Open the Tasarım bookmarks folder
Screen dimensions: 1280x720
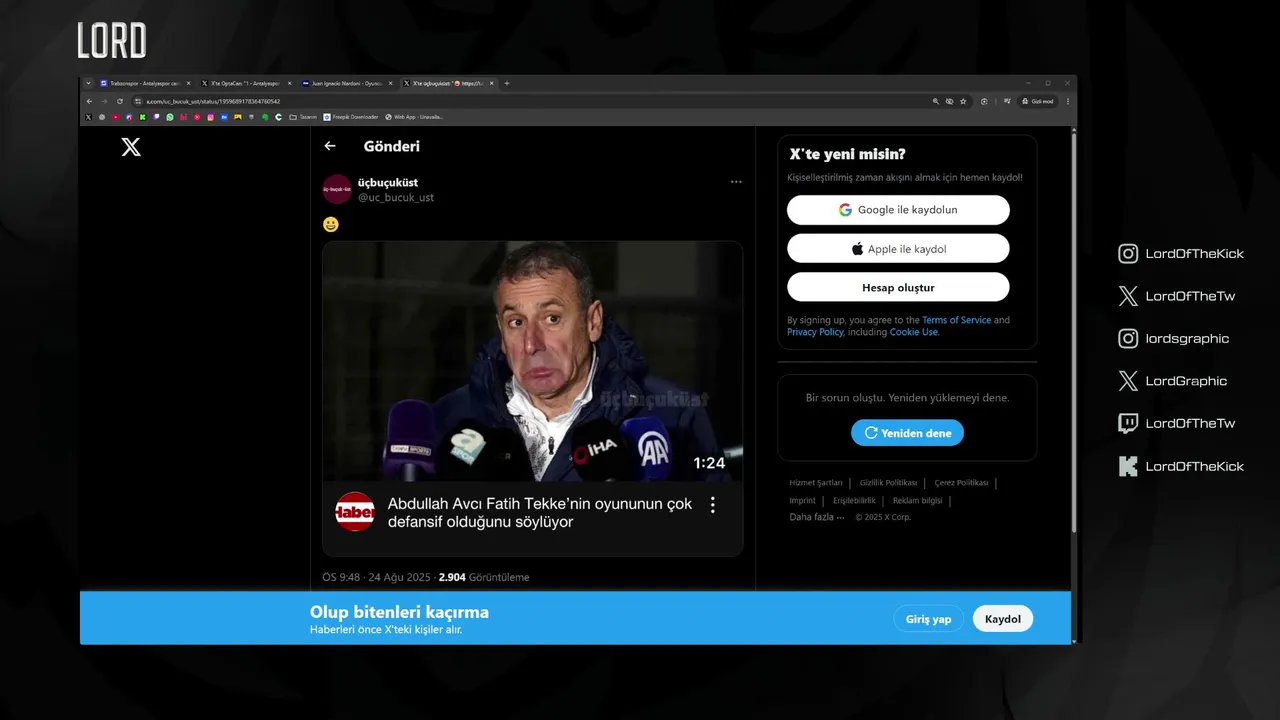[303, 117]
